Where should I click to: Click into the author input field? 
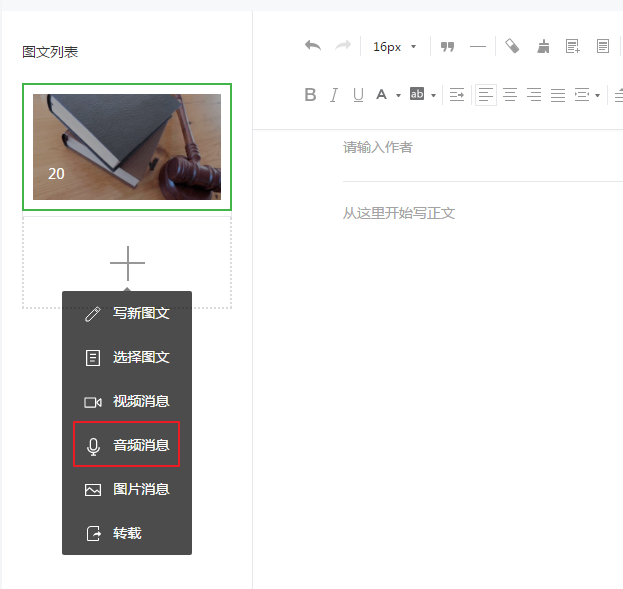[x=483, y=148]
